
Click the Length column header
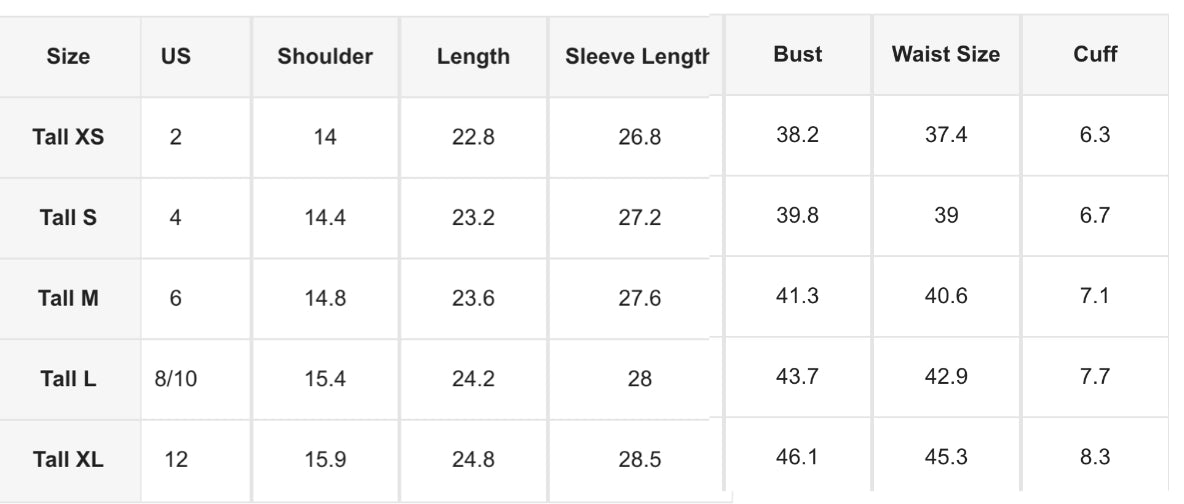pyautogui.click(x=473, y=57)
